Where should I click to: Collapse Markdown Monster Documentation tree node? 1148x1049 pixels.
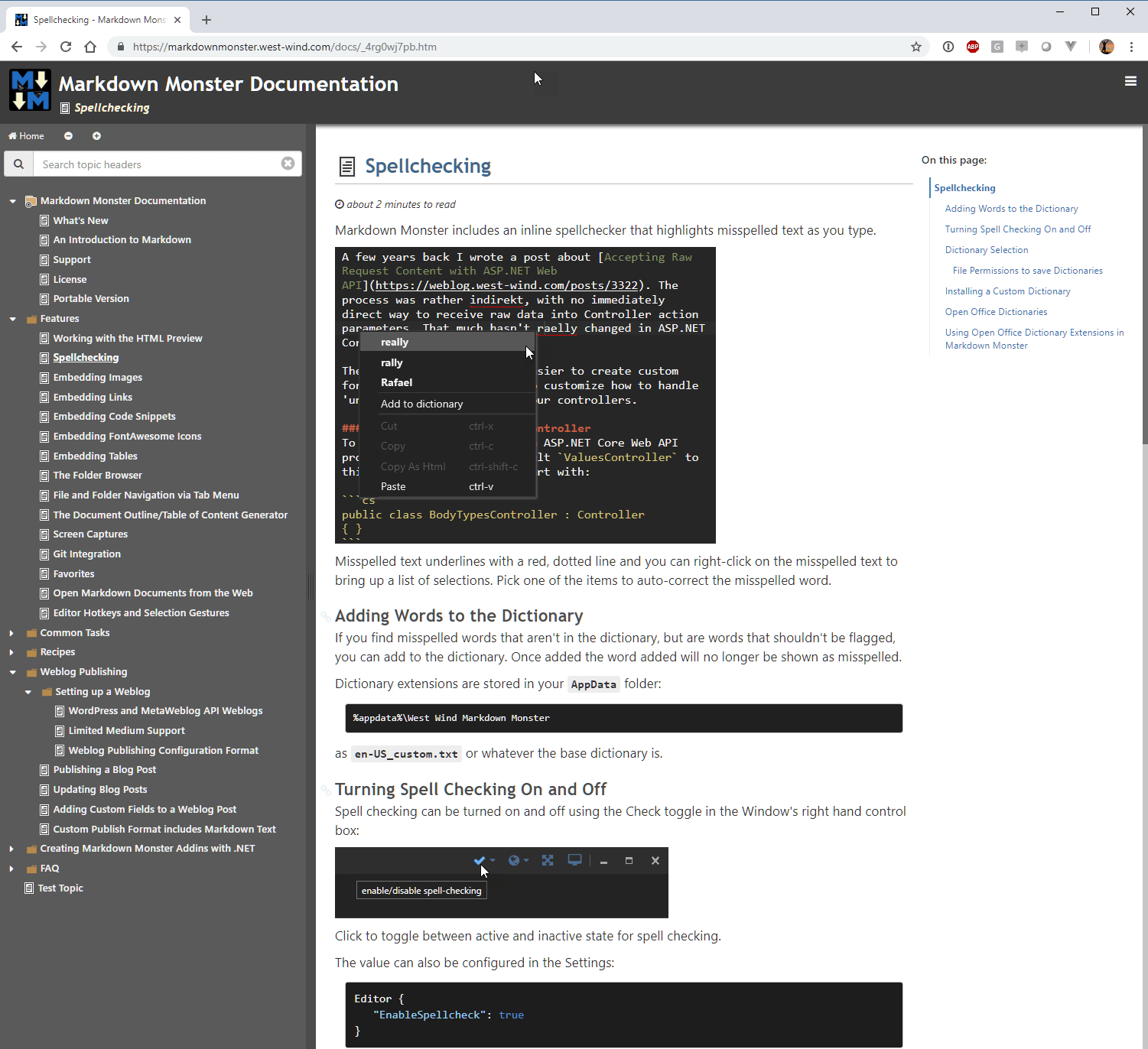click(x=13, y=201)
